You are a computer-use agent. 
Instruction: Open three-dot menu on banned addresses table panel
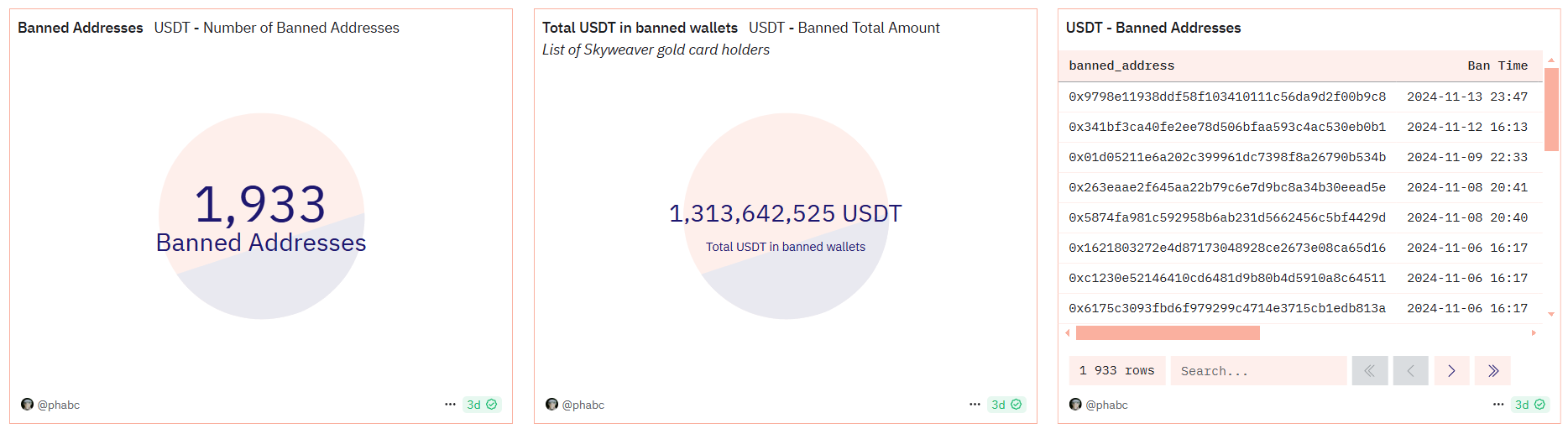click(x=1498, y=405)
